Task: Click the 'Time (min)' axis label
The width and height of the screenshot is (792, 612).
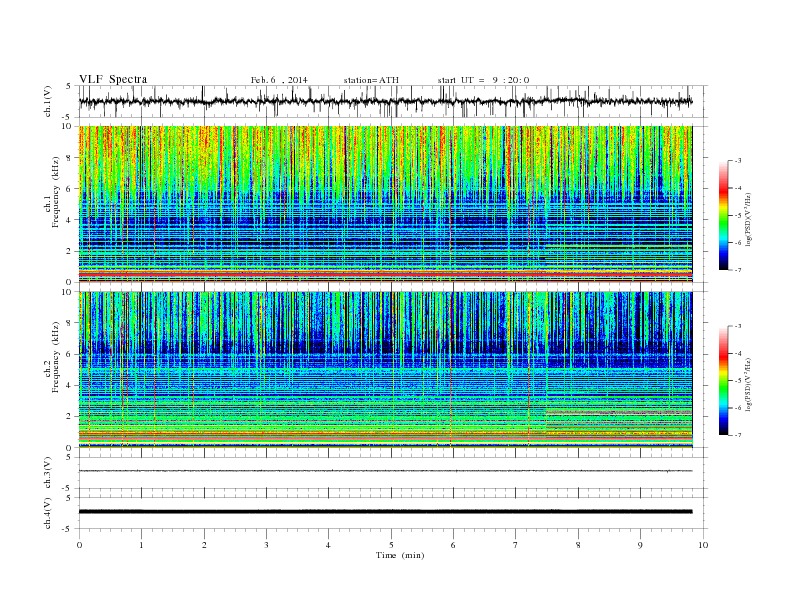Action: [400, 555]
